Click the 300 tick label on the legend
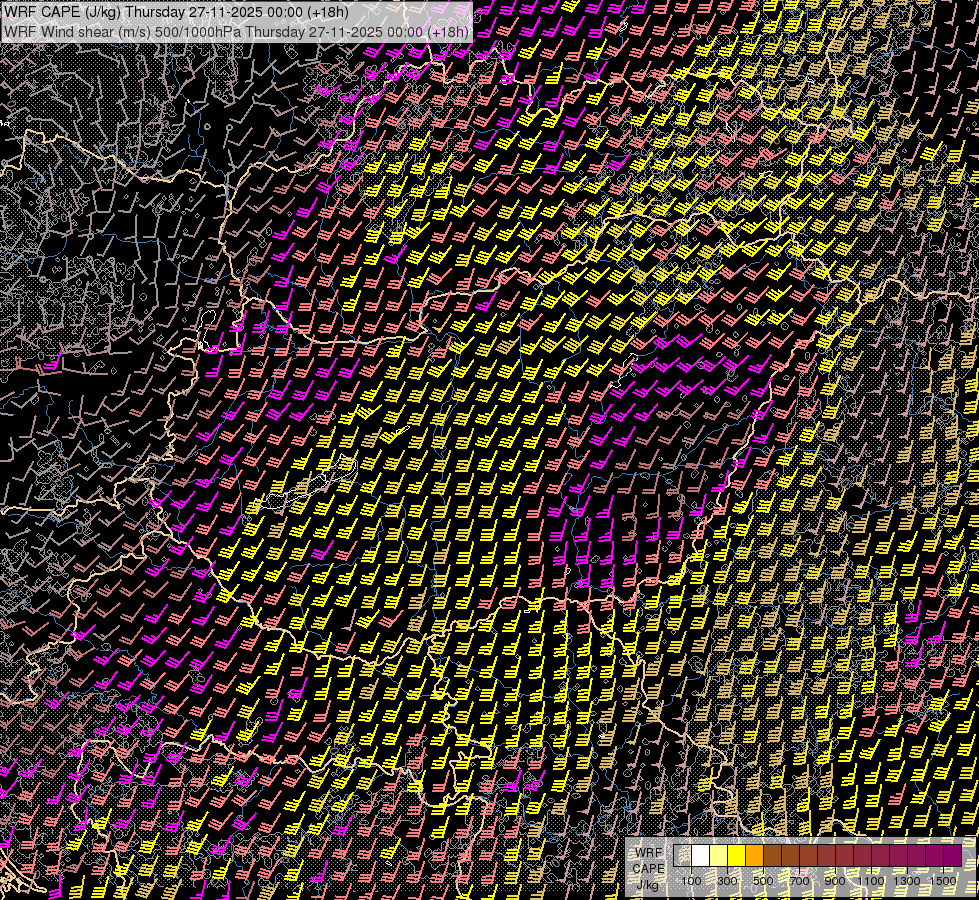979x900 pixels. 727,881
